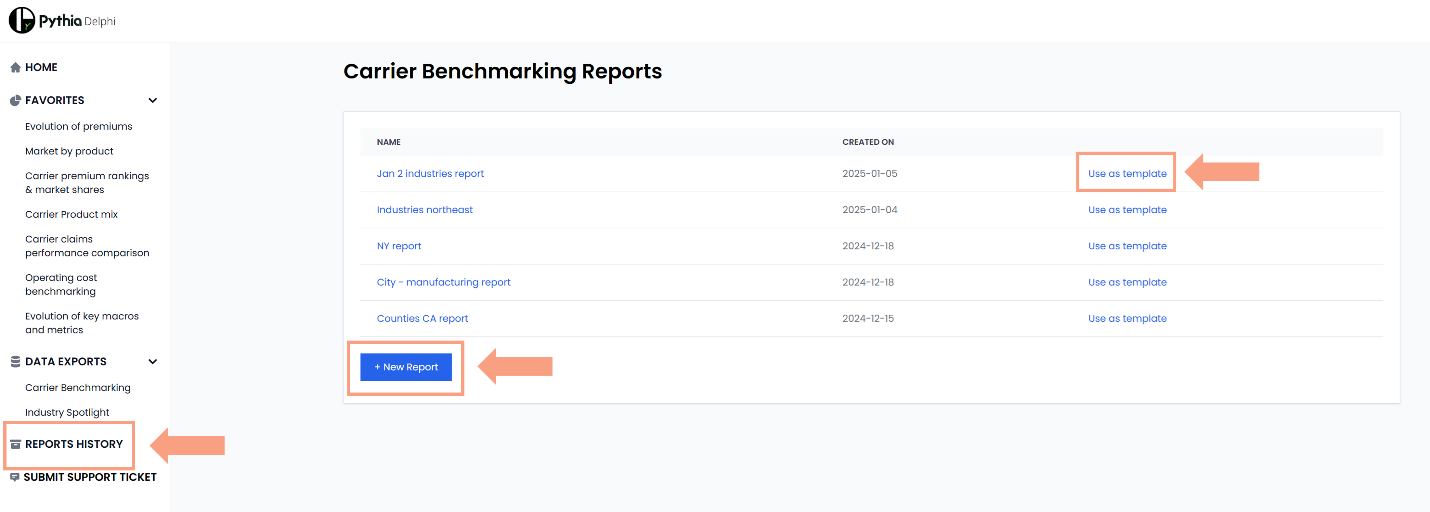Use Jan 2 industries report as template
Image resolution: width=1430 pixels, height=512 pixels.
click(x=1127, y=174)
